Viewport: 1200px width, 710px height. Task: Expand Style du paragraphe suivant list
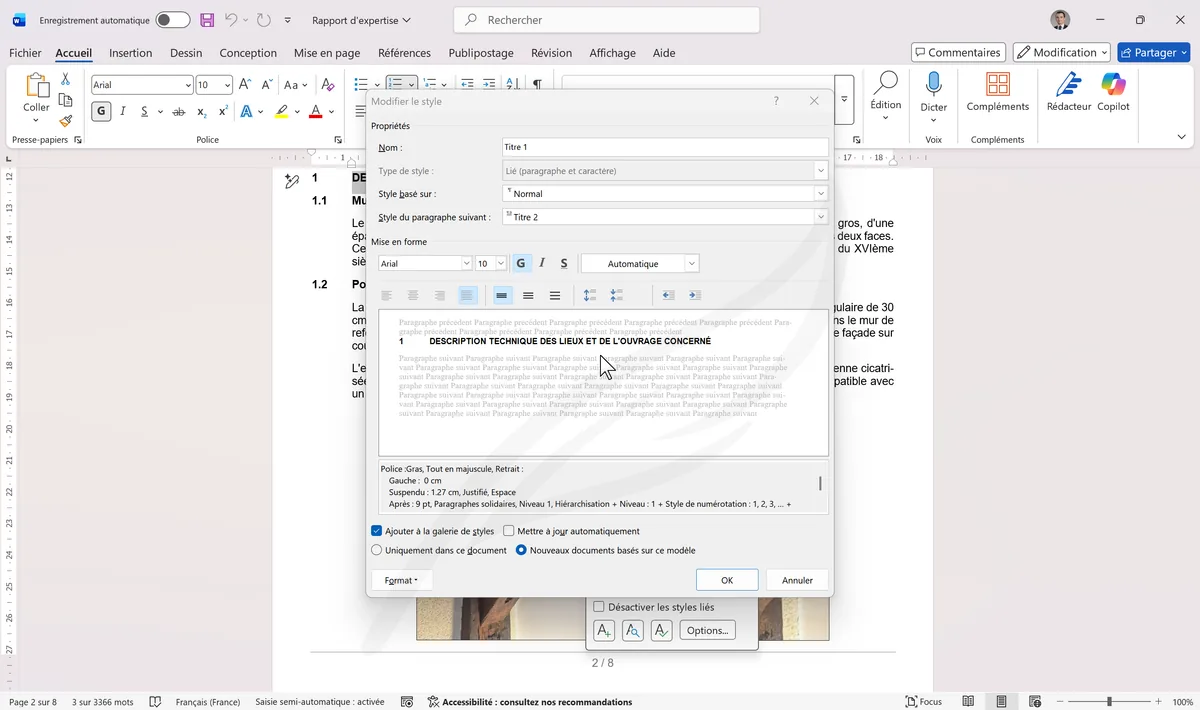[x=821, y=217]
